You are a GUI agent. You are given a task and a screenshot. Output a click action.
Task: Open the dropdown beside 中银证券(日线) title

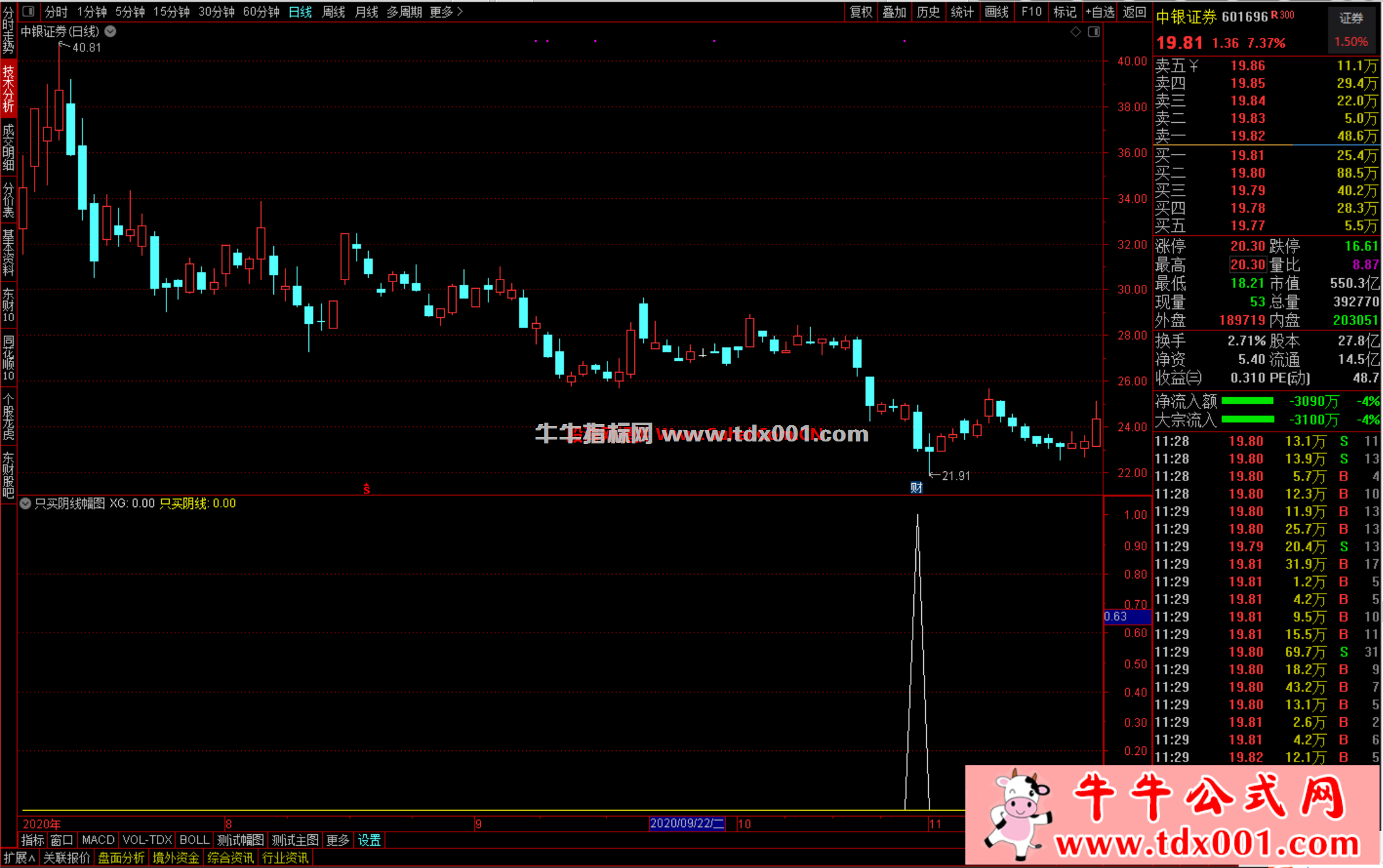tap(111, 31)
